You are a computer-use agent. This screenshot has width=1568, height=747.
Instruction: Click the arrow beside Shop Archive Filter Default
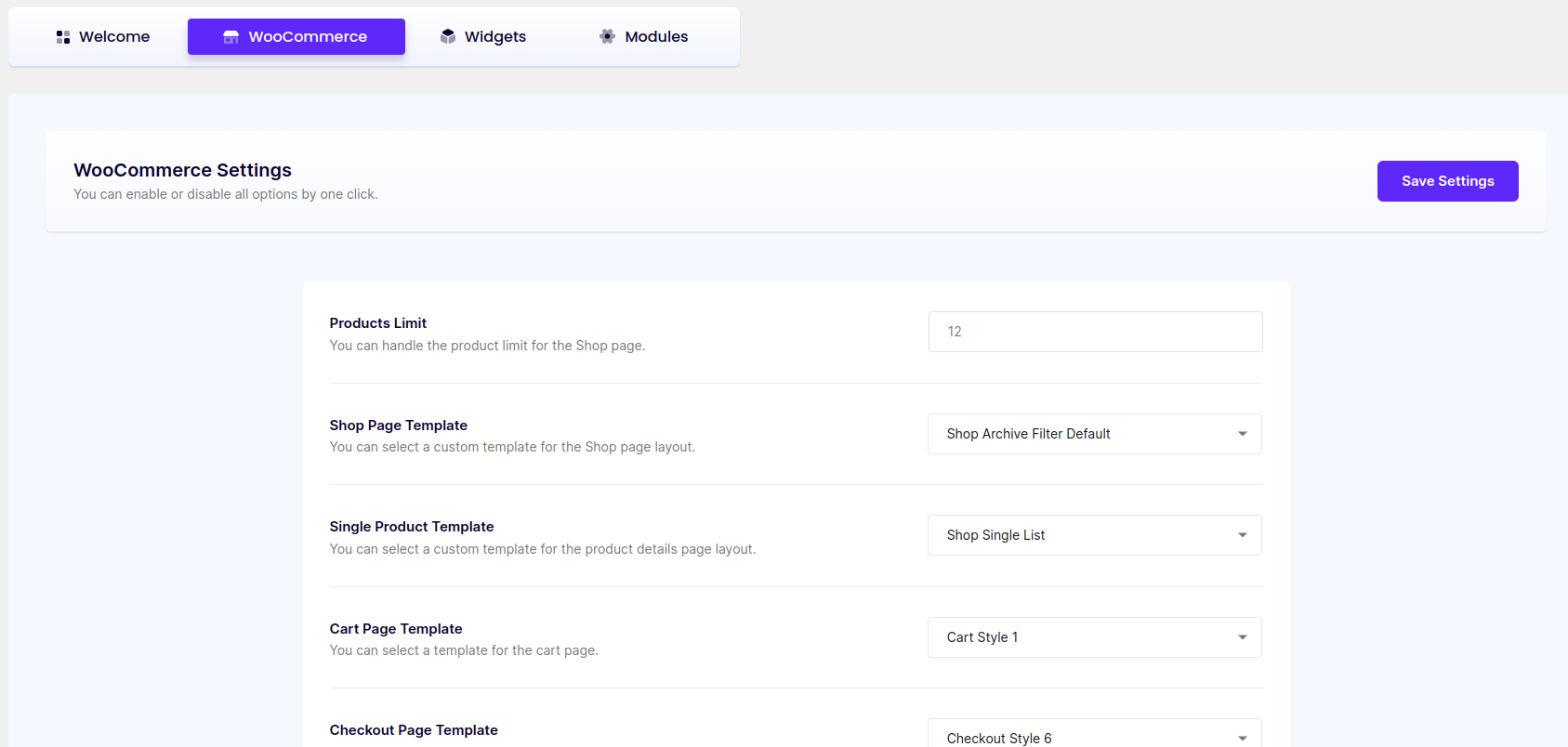tap(1243, 434)
